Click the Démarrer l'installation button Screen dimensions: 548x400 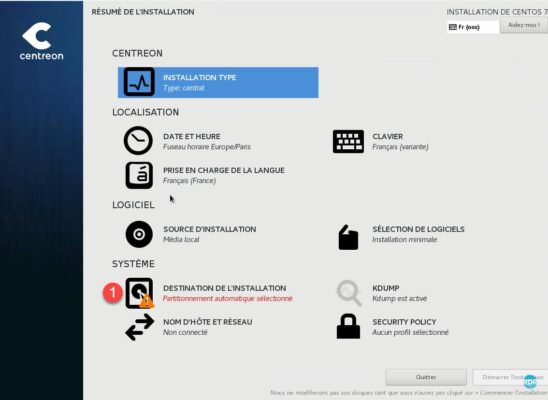coord(510,377)
